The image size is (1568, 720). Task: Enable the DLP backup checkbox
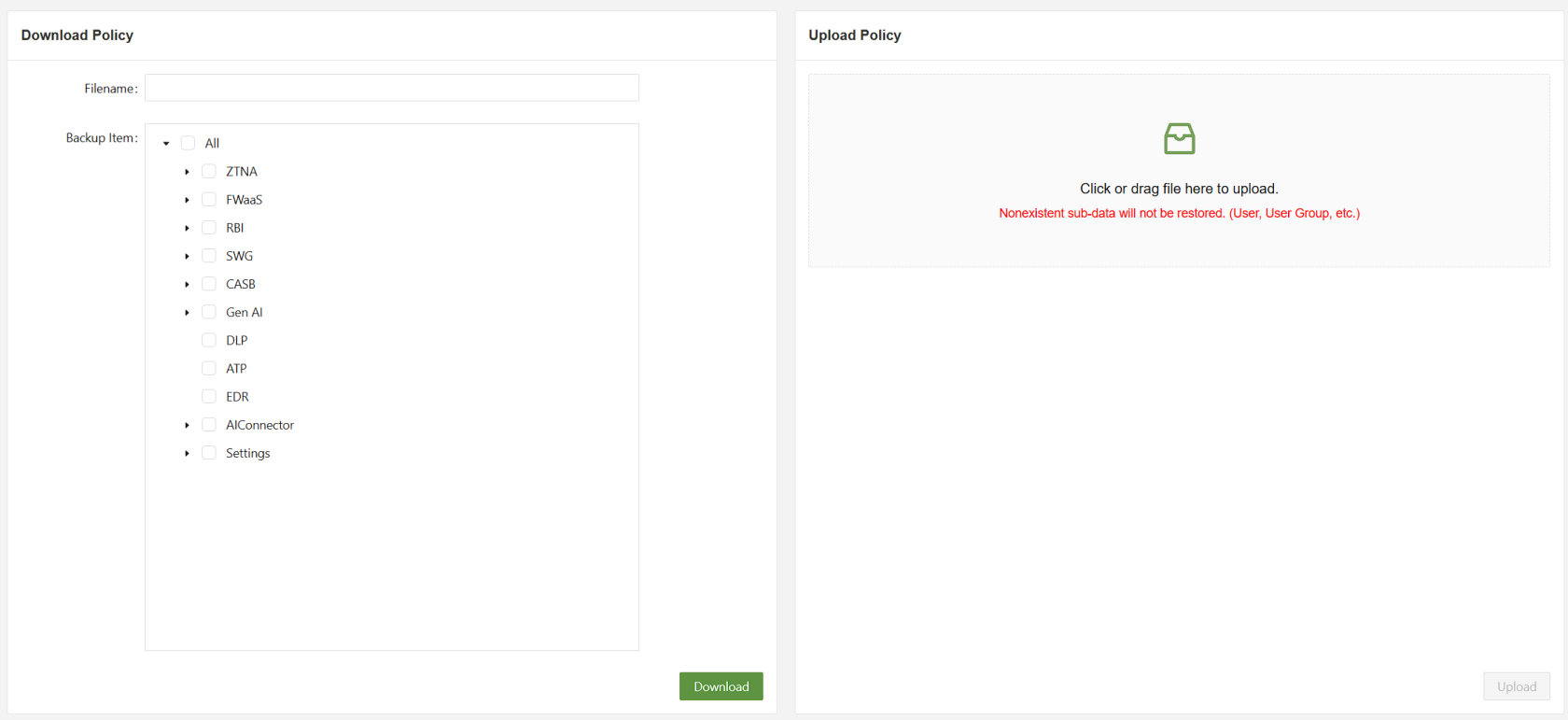coord(209,341)
